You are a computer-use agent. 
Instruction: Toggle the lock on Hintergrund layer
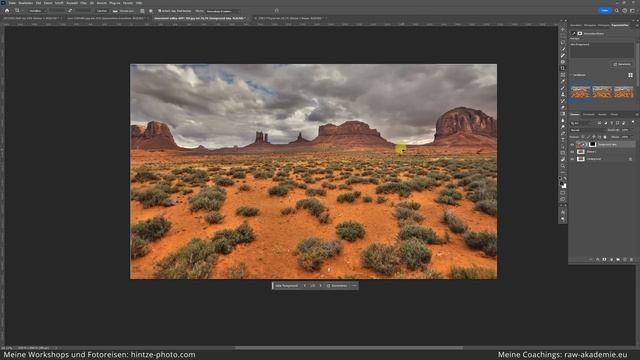(x=630, y=159)
